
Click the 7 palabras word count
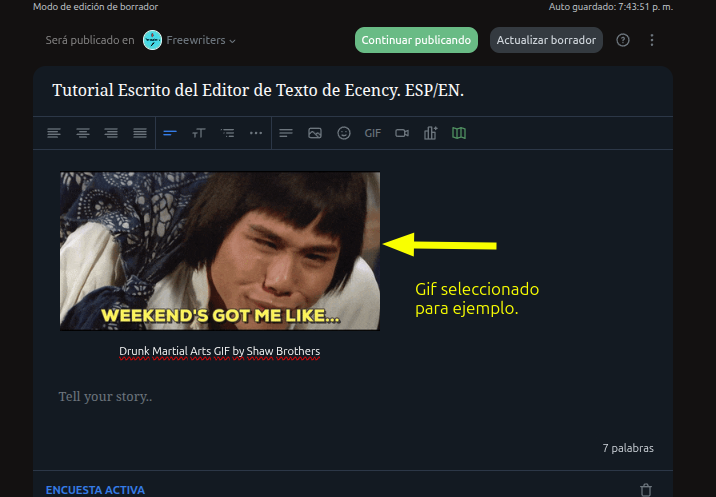click(x=628, y=448)
